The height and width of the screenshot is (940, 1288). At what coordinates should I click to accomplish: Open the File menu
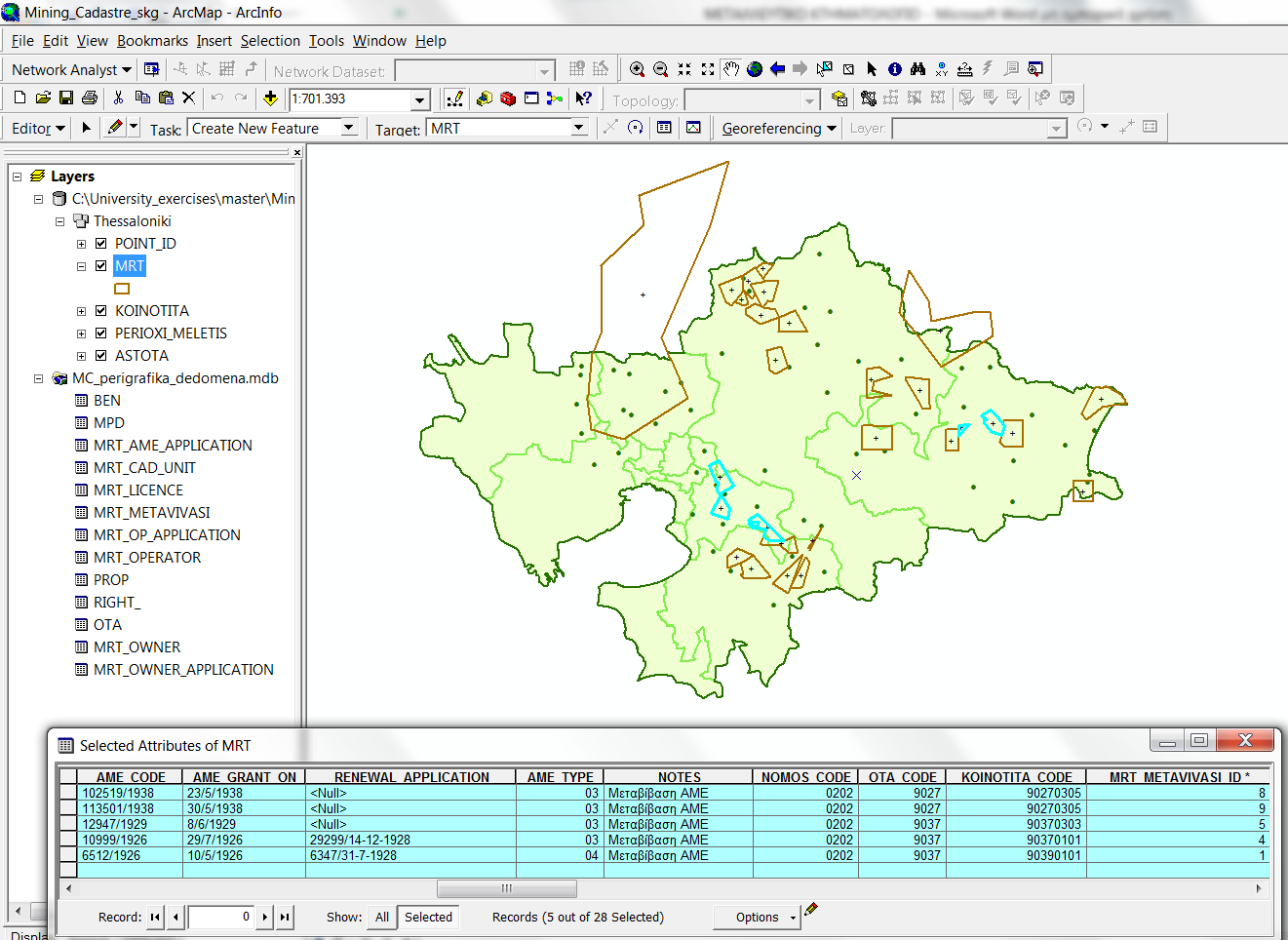[x=22, y=41]
